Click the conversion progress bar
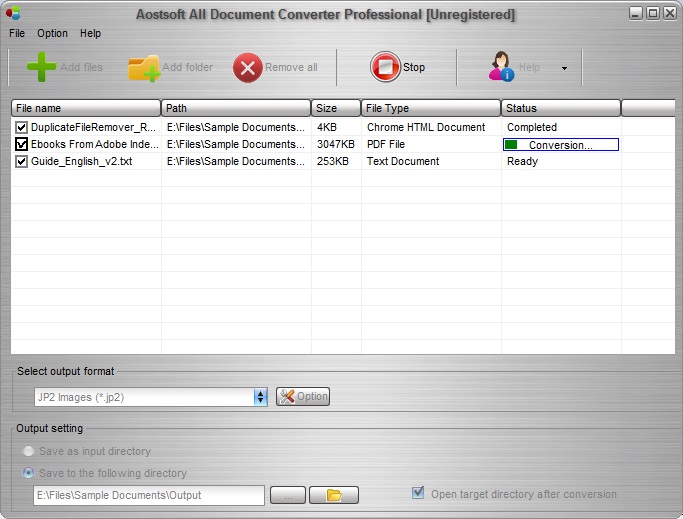683x519 pixels. tap(560, 145)
